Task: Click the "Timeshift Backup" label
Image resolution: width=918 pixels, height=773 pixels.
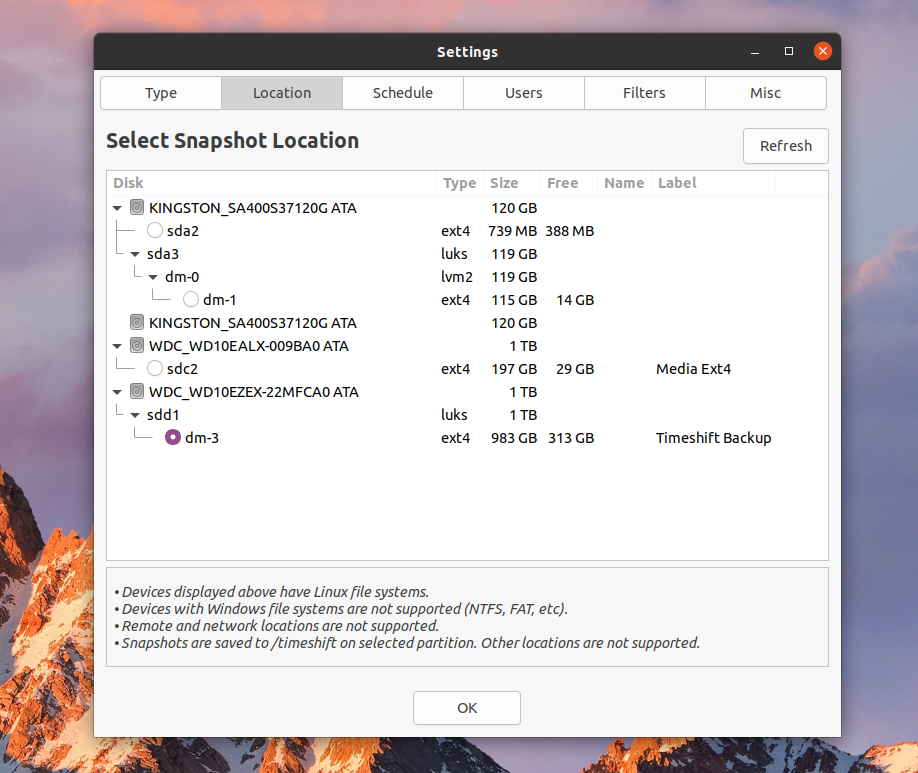Action: [x=713, y=438]
